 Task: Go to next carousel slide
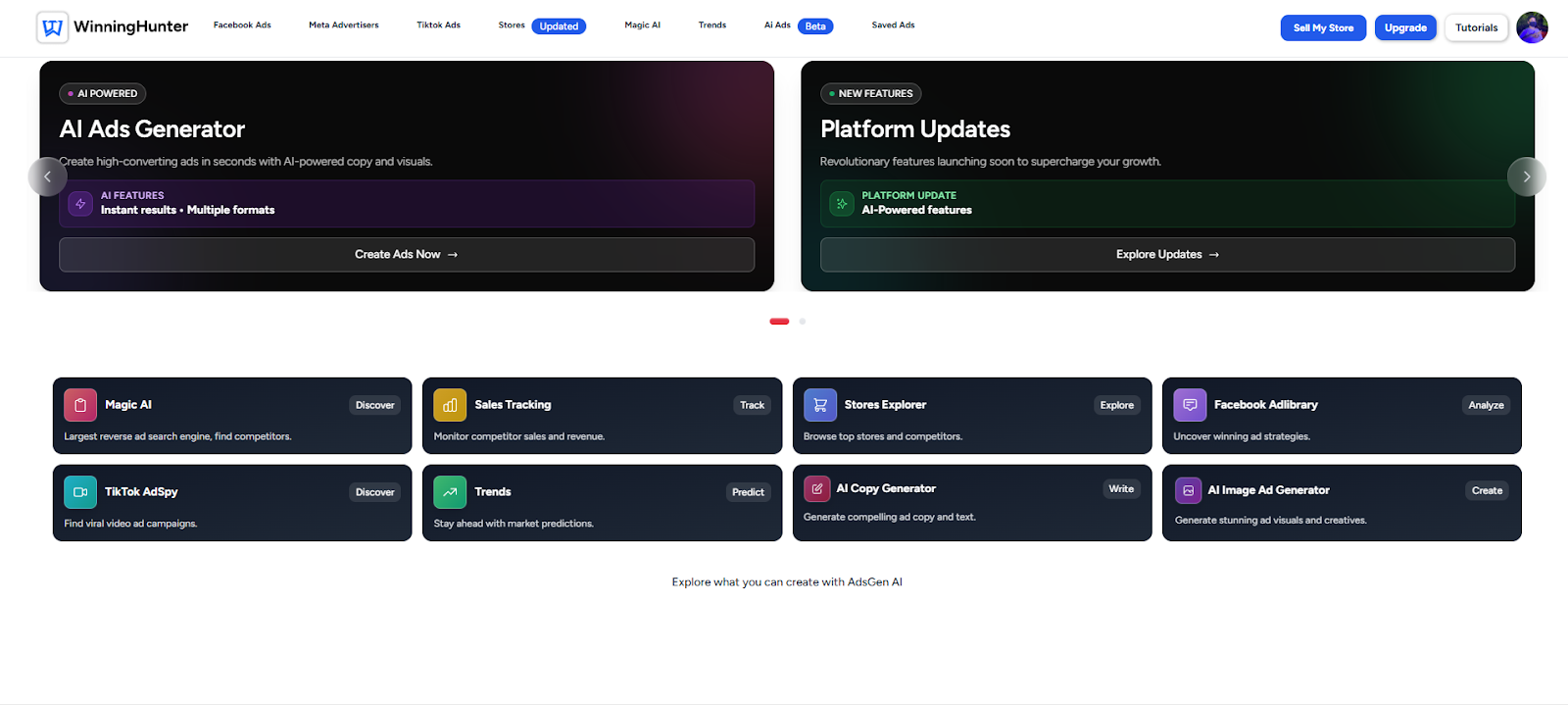(1526, 176)
